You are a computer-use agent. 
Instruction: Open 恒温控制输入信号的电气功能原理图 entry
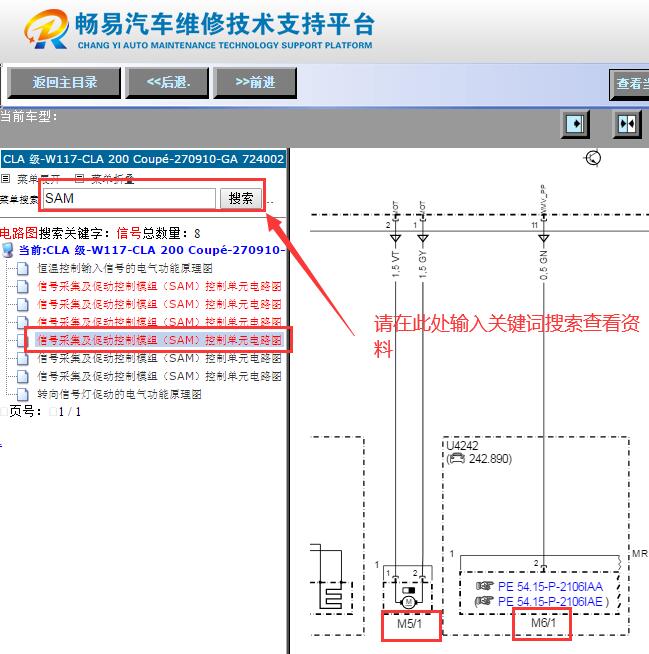(x=125, y=268)
